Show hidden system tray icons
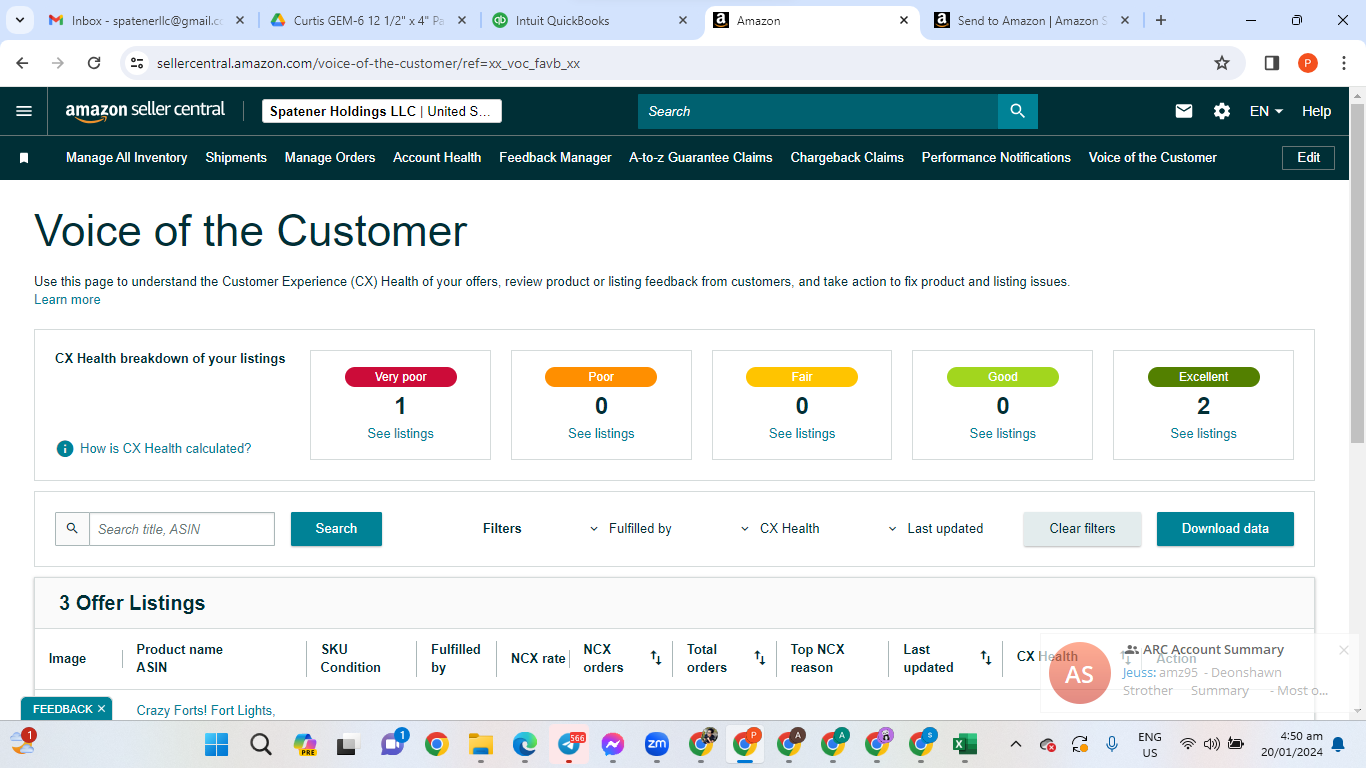This screenshot has width=1366, height=768. coord(1016,744)
